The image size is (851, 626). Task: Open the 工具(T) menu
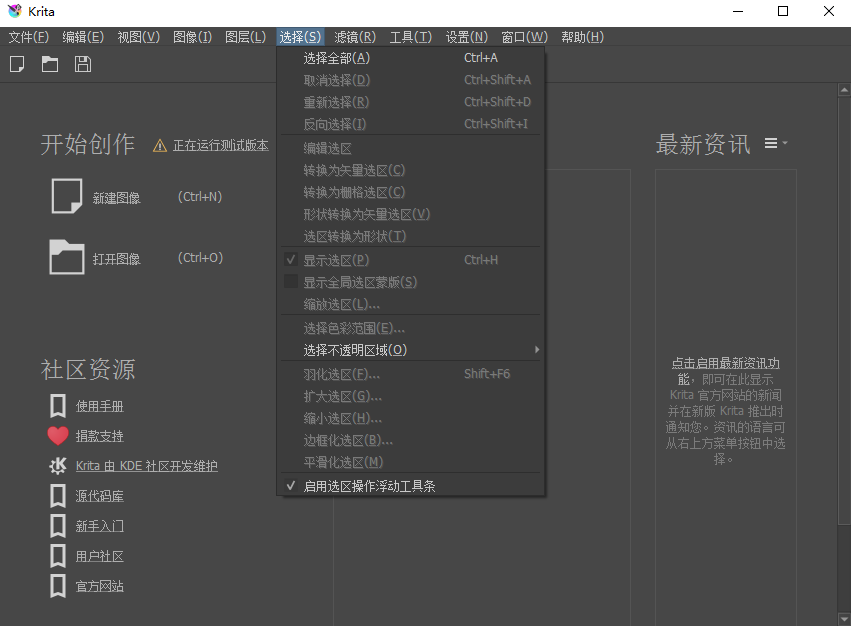click(411, 37)
